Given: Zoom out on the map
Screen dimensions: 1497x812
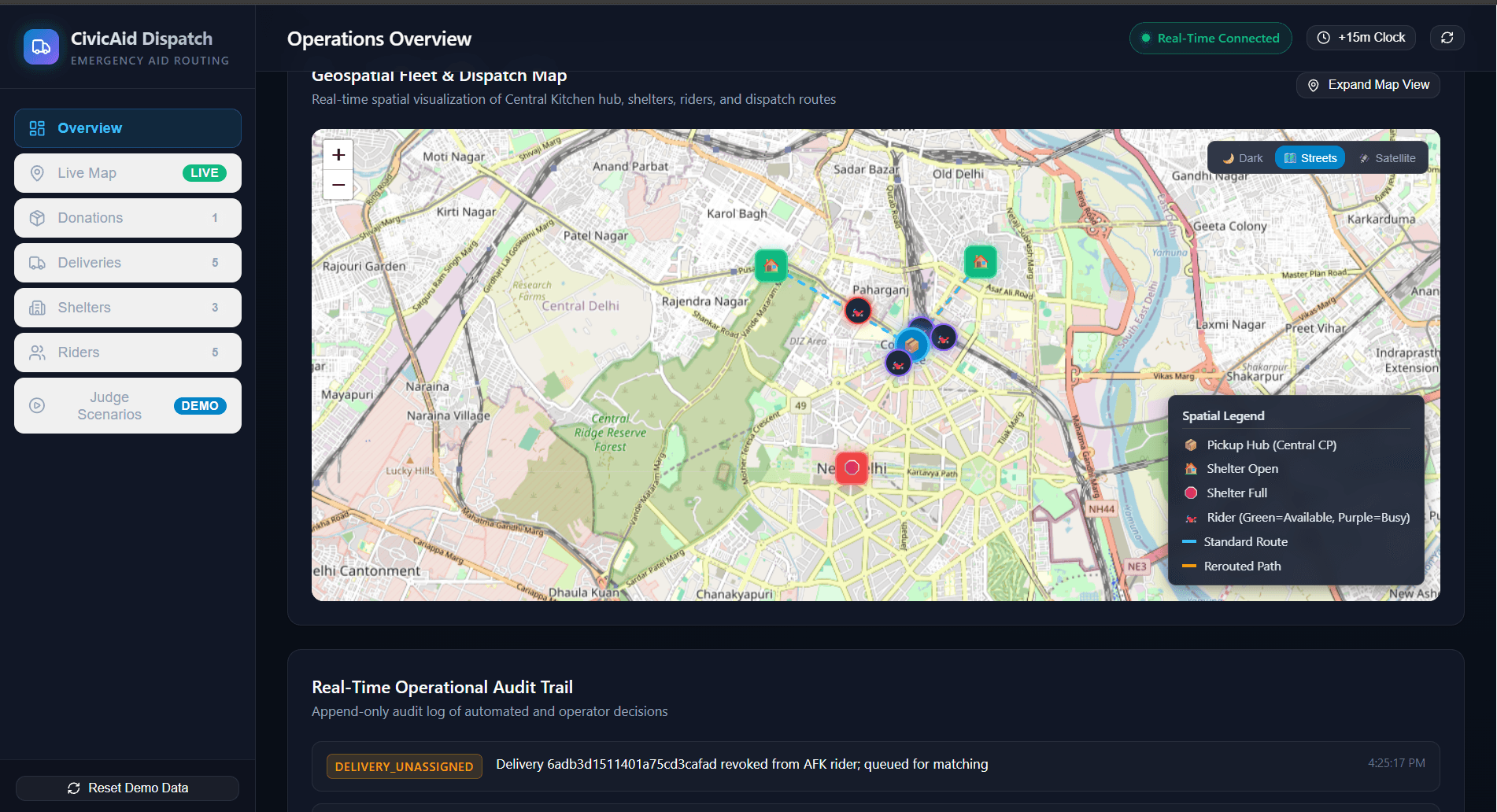Looking at the screenshot, I should (338, 185).
